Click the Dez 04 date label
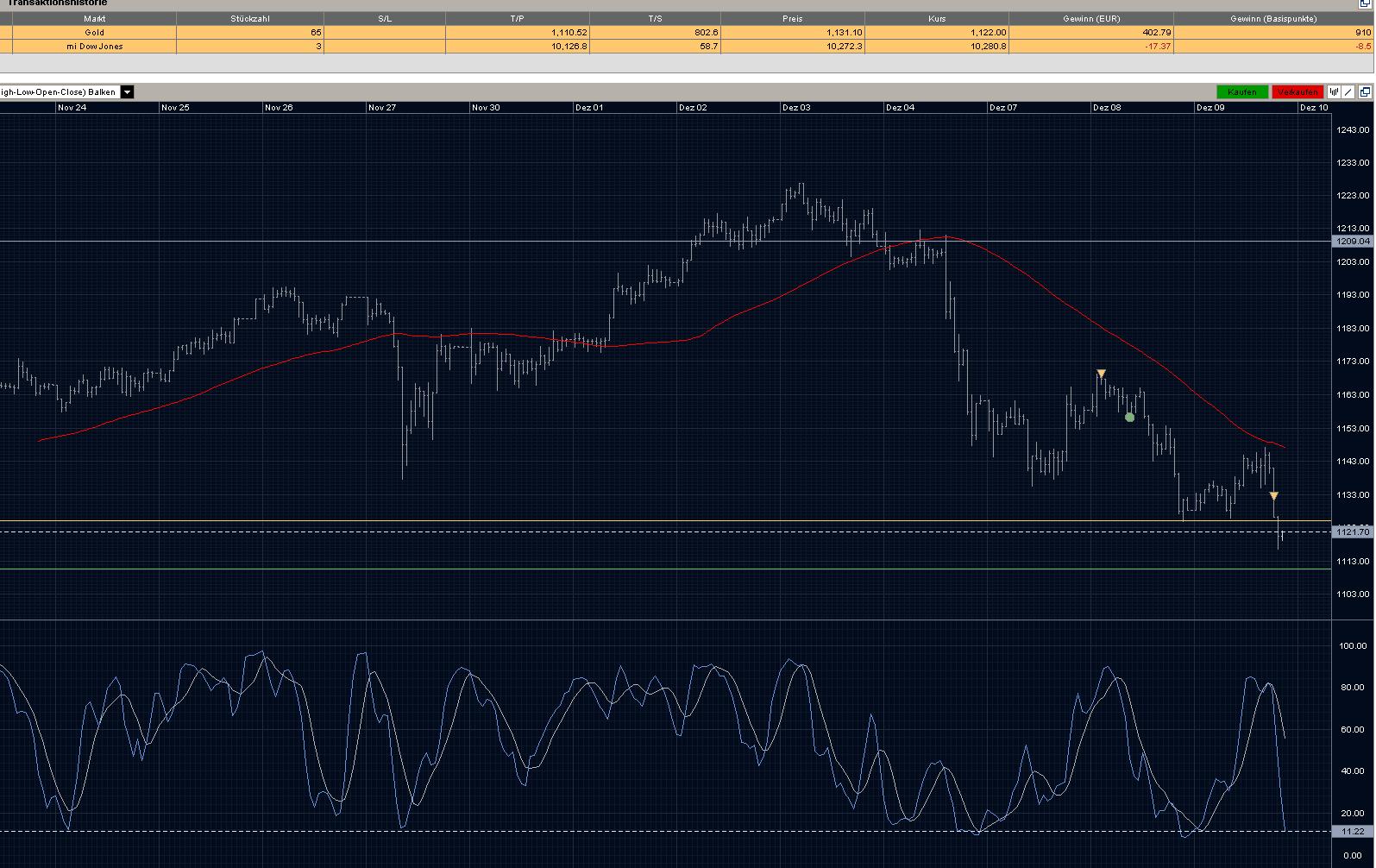The image size is (1376, 868). click(x=900, y=108)
